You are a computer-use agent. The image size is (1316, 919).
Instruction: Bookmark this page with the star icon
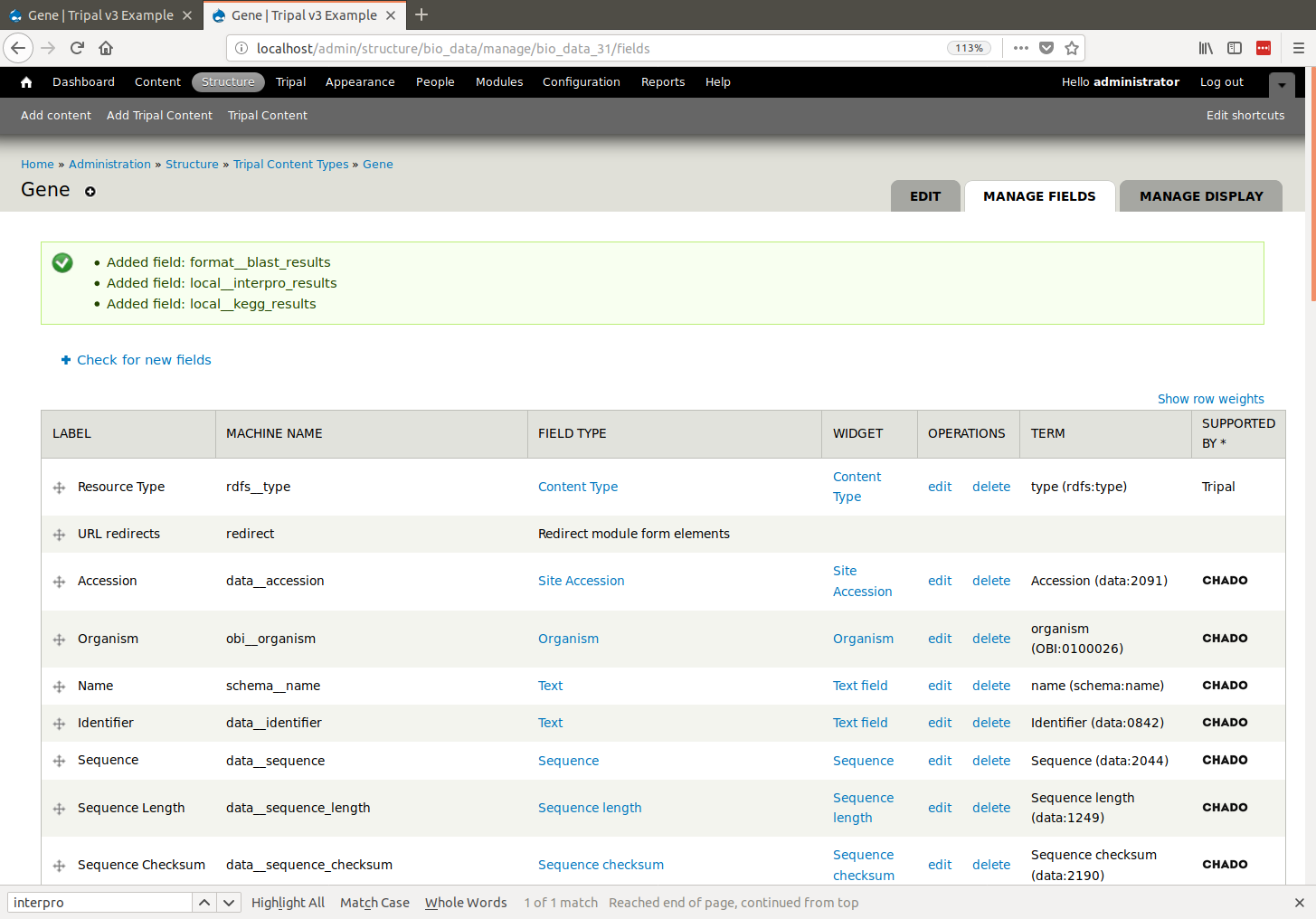coord(1072,48)
